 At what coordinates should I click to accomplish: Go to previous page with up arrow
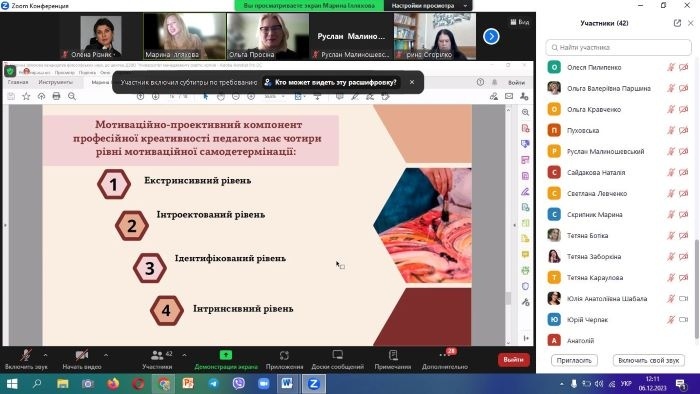pyautogui.click(x=140, y=96)
